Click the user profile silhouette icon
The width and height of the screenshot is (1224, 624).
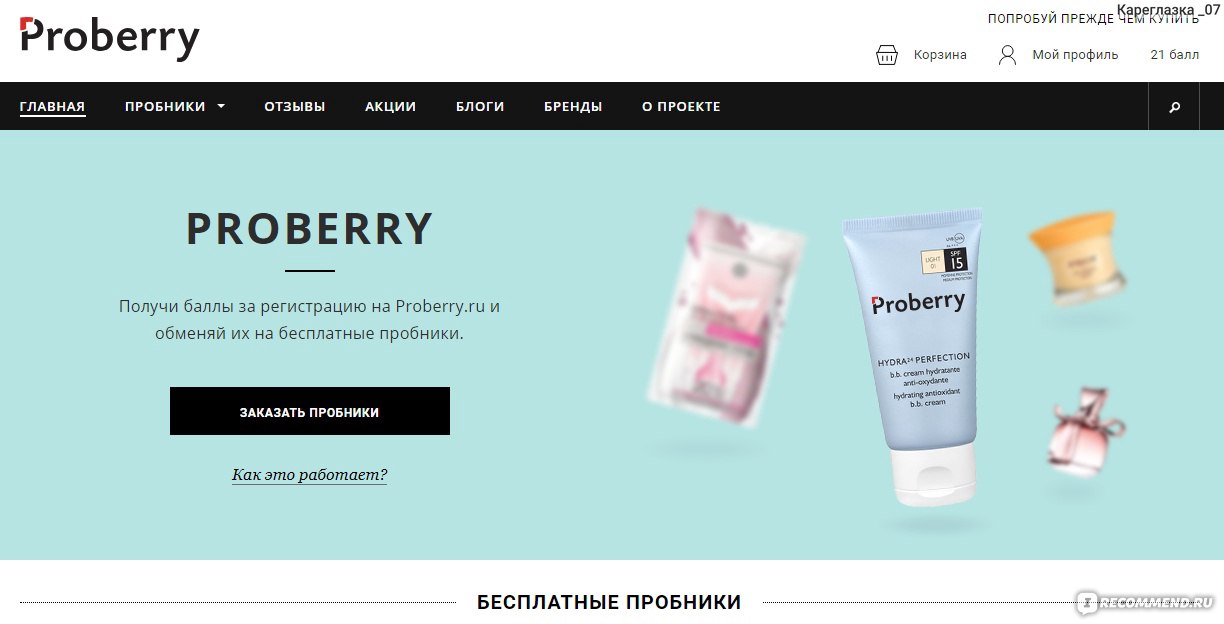click(1007, 55)
